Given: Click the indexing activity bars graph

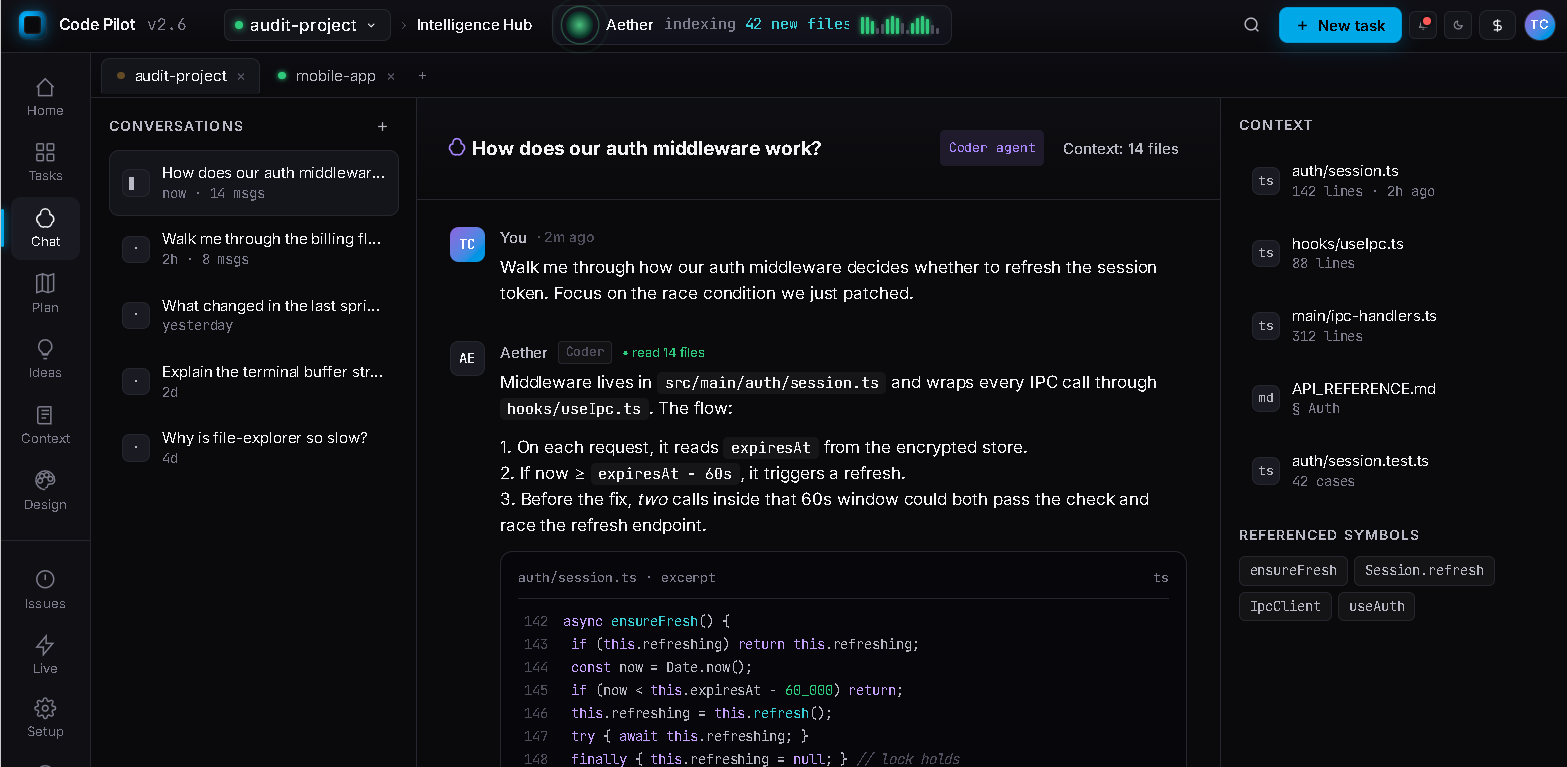Looking at the screenshot, I should coord(899,25).
